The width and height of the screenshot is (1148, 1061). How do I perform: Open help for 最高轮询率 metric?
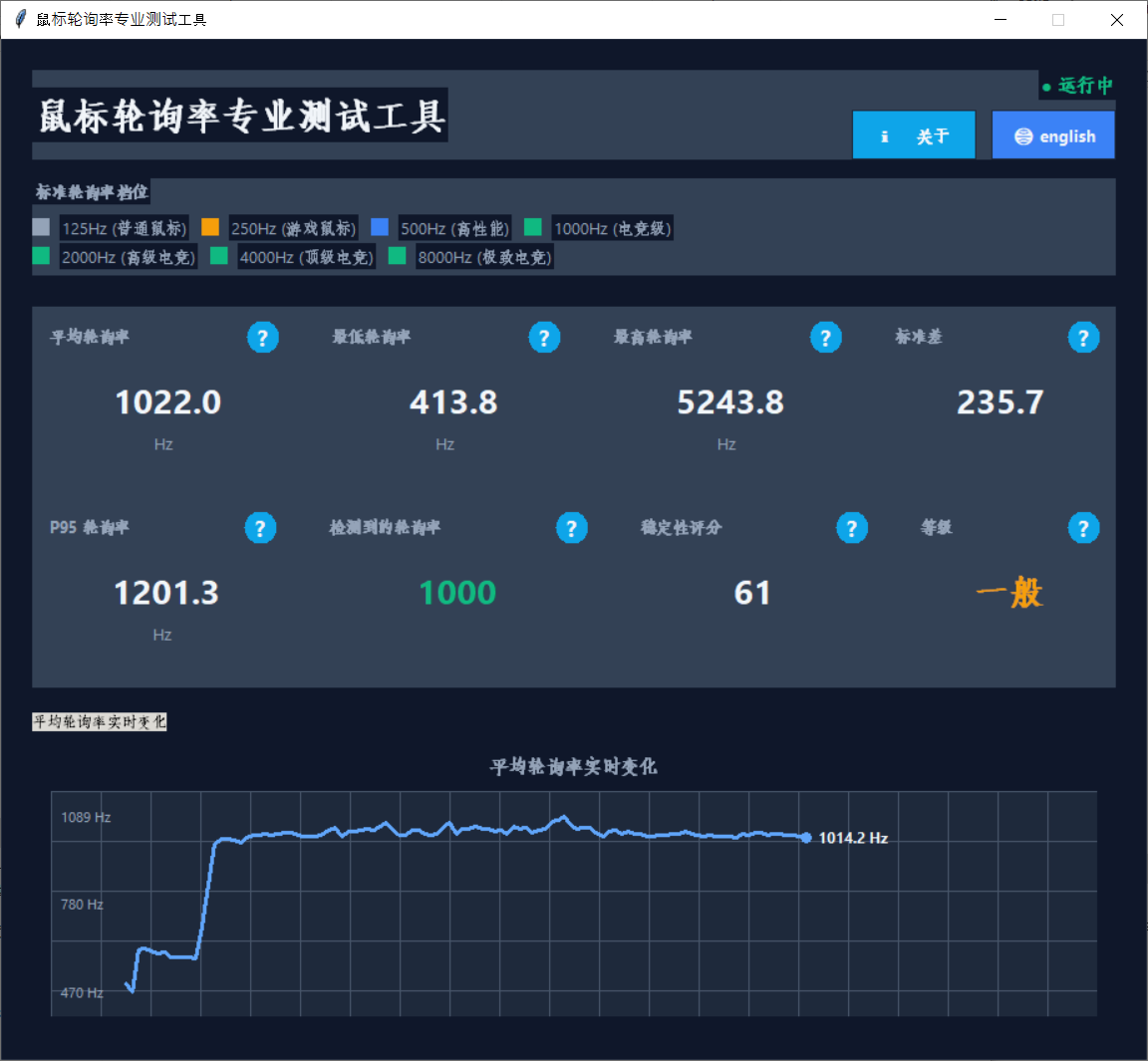(x=826, y=337)
